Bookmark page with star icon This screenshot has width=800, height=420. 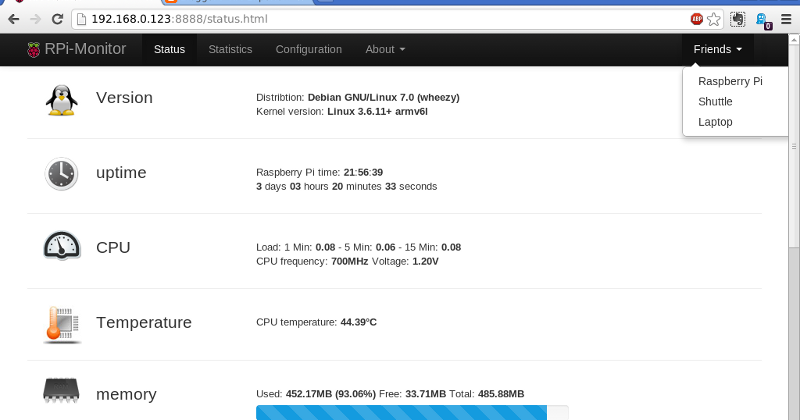pos(714,19)
